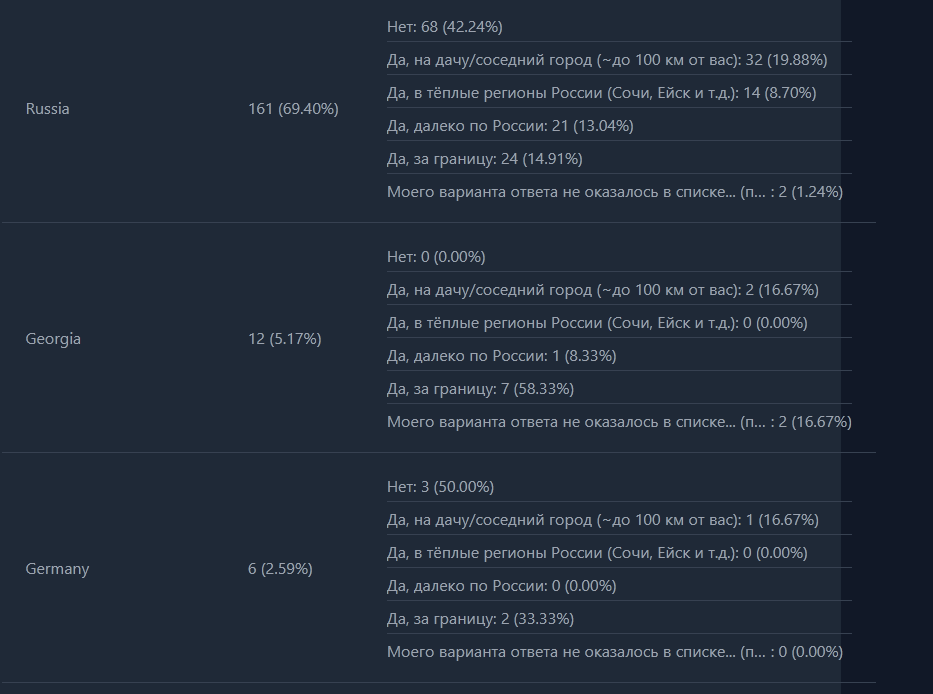
Task: Select the 'Нет: 0 (0.00%)' row
Action: click(436, 257)
